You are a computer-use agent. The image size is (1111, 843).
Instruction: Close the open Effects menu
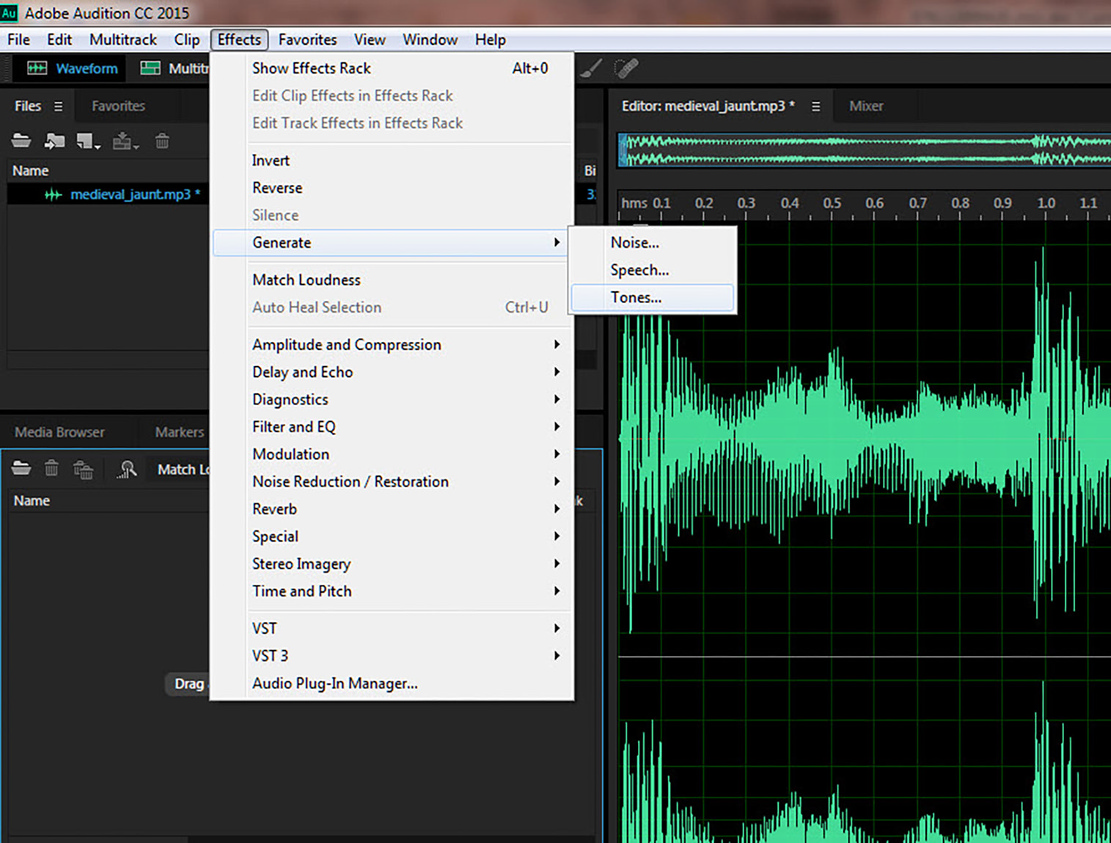239,40
